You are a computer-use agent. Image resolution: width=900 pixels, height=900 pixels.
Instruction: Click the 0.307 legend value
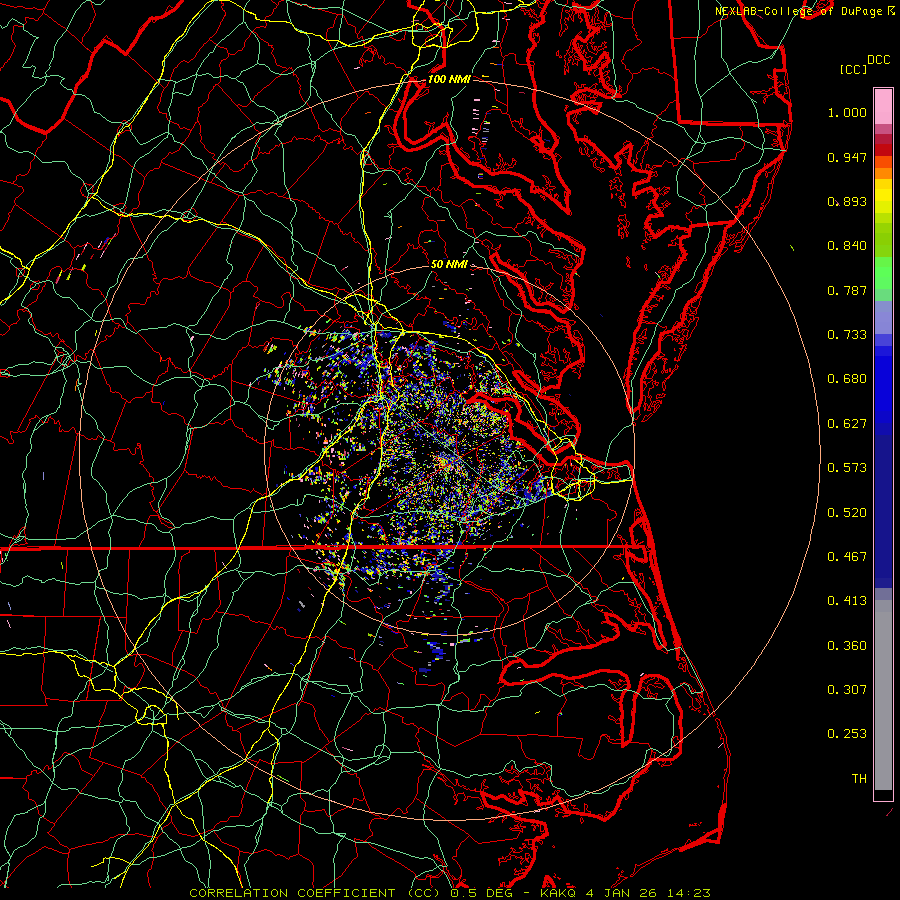point(847,690)
